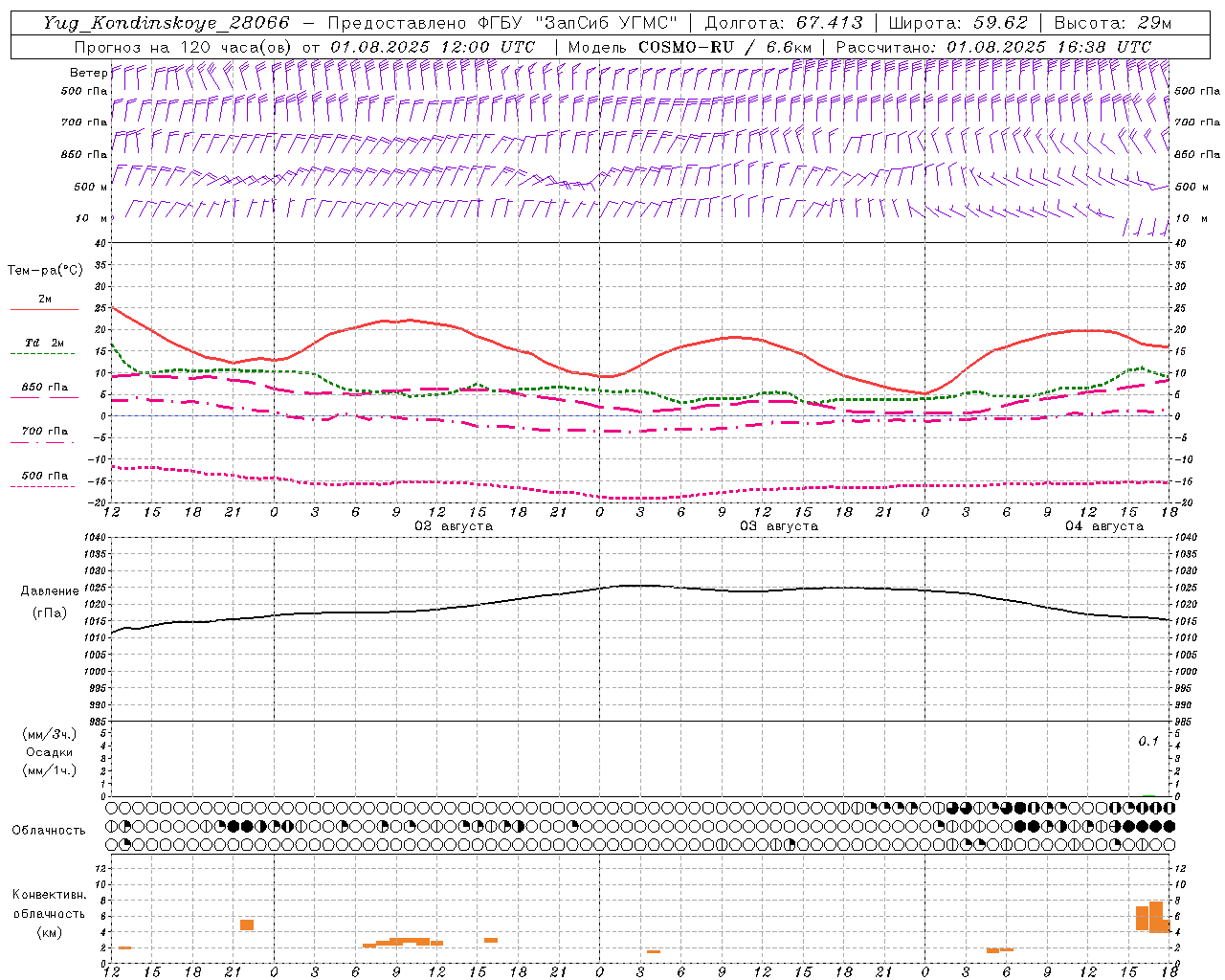Click the Долгота: 67.413 header field

(x=784, y=23)
